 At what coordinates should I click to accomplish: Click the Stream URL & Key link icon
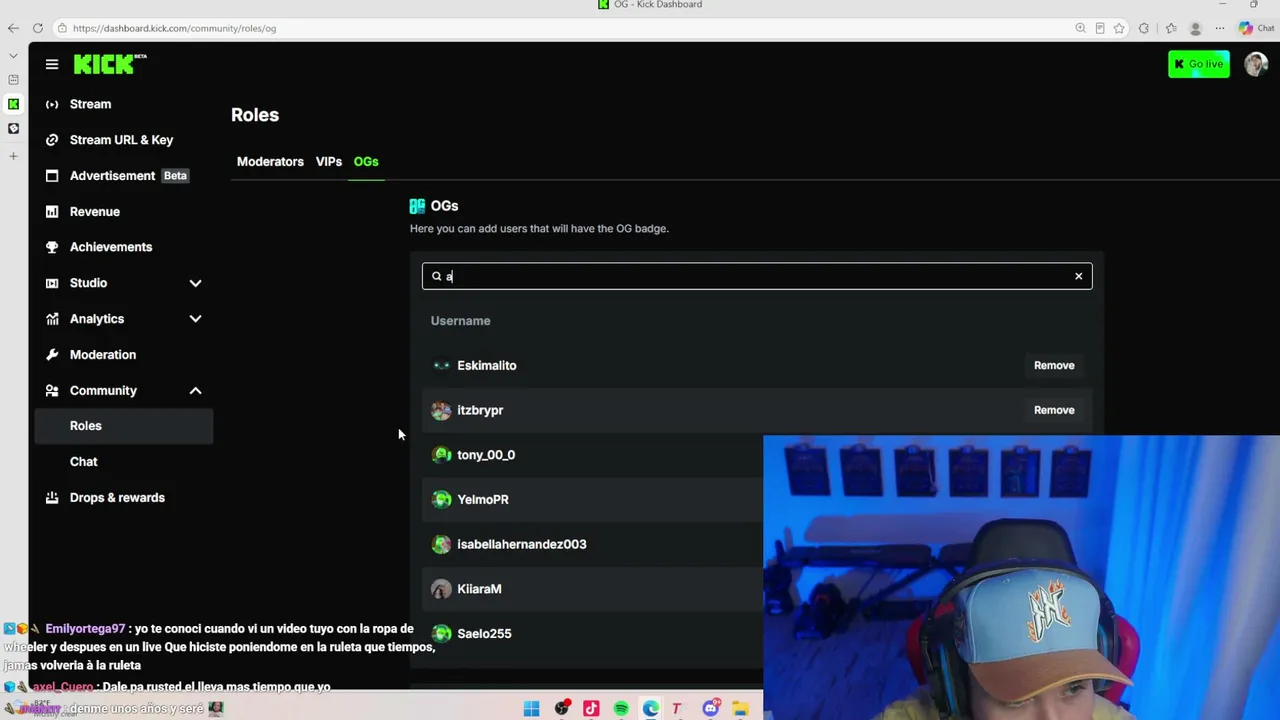pyautogui.click(x=52, y=140)
